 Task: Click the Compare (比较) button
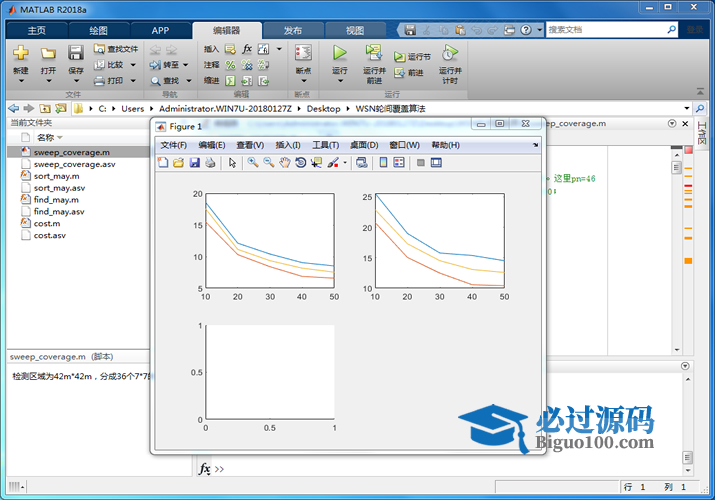tap(109, 65)
